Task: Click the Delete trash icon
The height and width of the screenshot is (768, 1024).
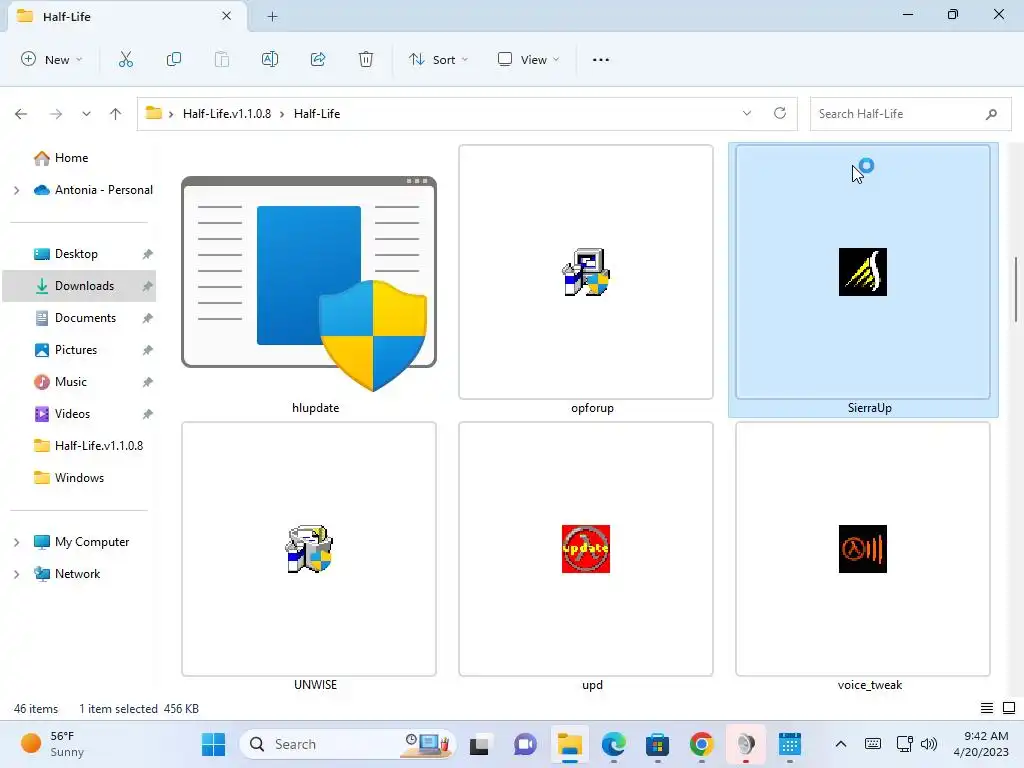Action: 366,59
